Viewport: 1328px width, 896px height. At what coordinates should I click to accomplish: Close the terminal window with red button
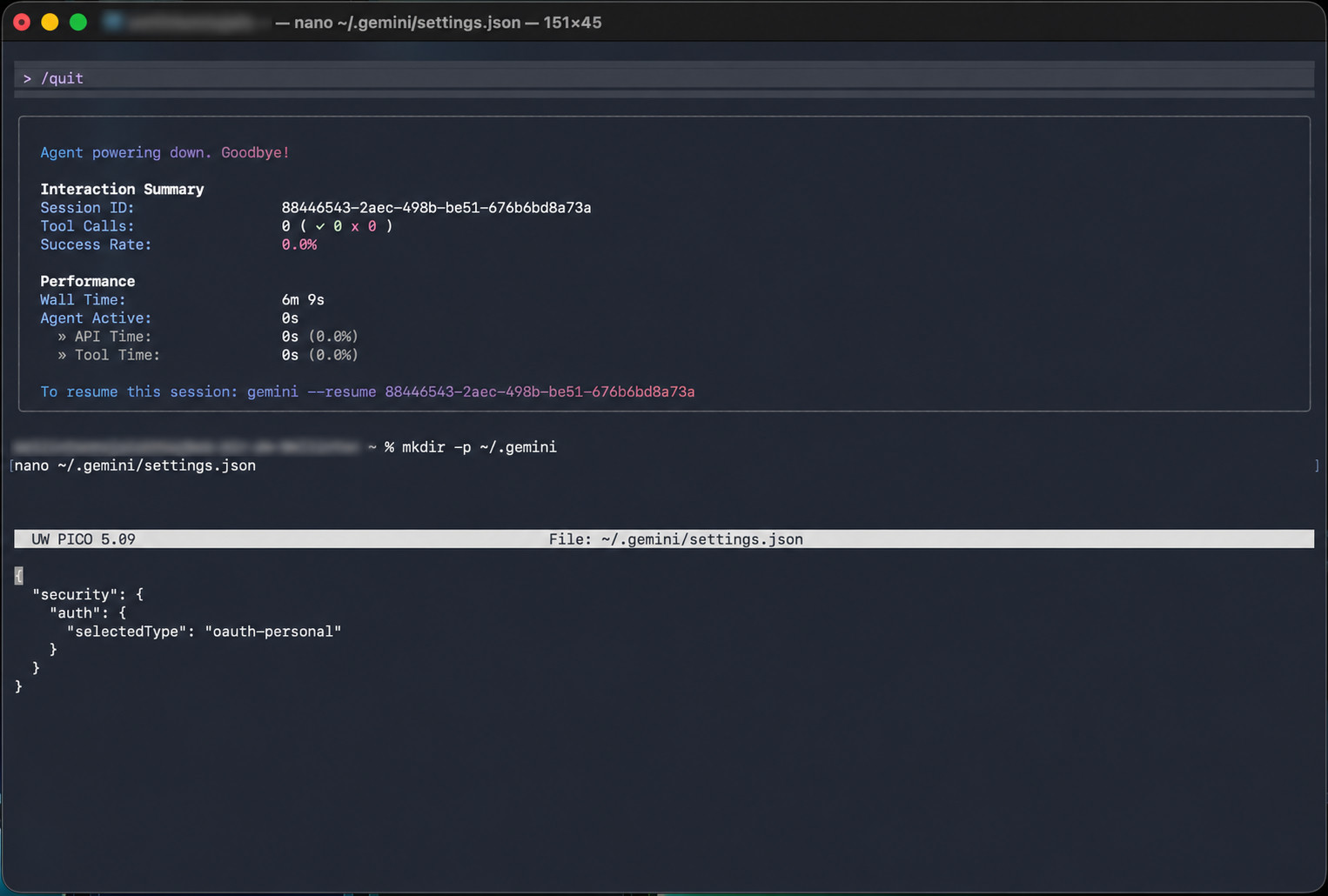22,23
